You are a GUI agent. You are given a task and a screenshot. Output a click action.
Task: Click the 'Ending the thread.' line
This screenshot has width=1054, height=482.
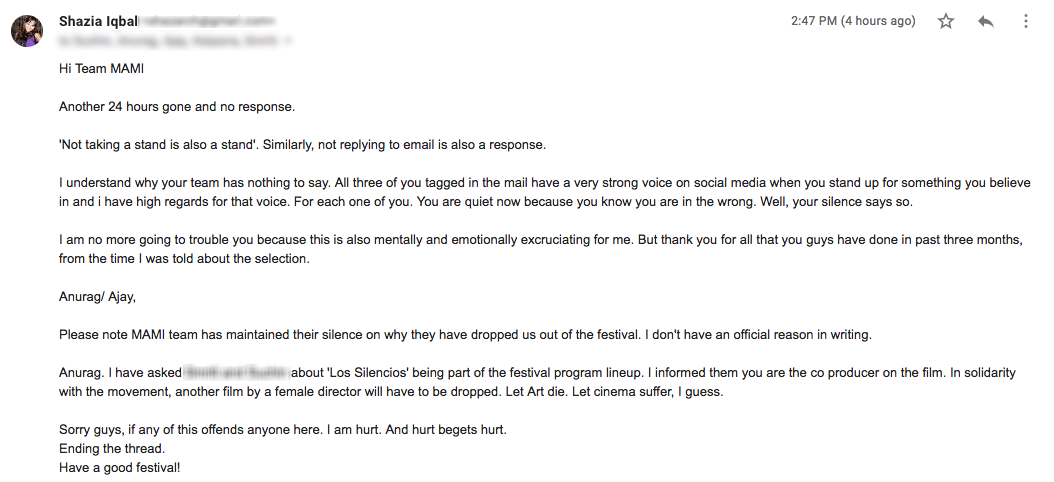point(112,448)
